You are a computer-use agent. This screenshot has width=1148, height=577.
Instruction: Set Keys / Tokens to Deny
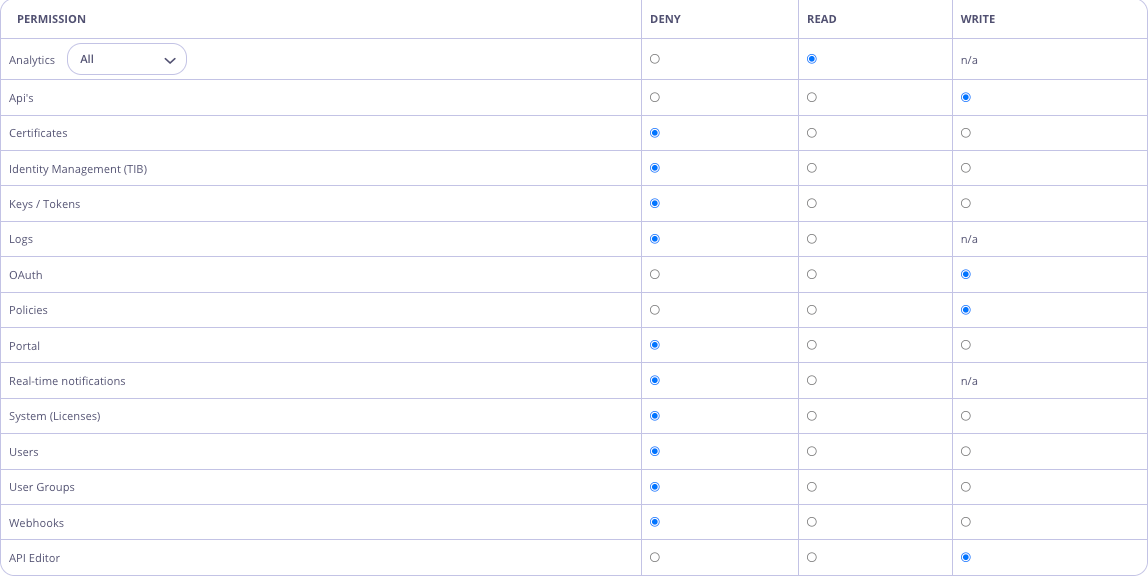coord(655,203)
